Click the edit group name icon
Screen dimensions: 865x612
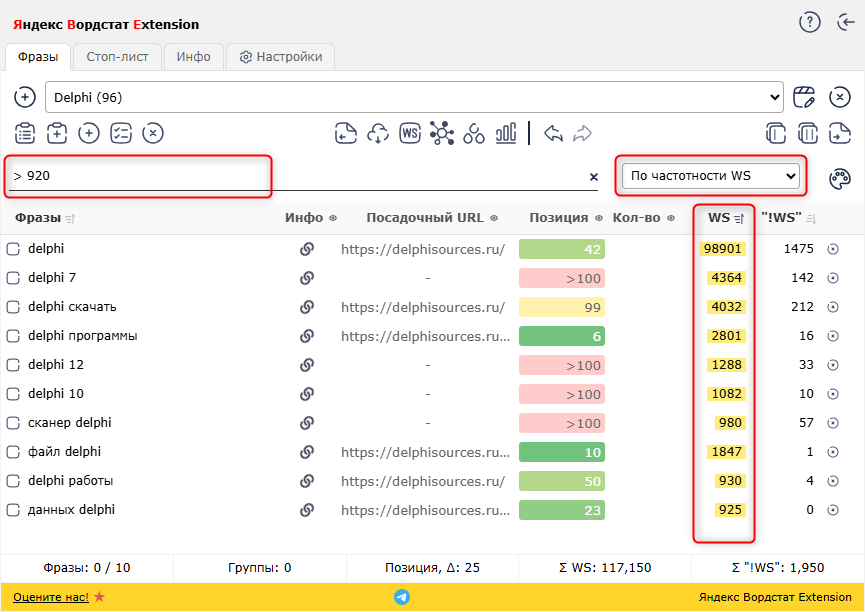tap(804, 97)
